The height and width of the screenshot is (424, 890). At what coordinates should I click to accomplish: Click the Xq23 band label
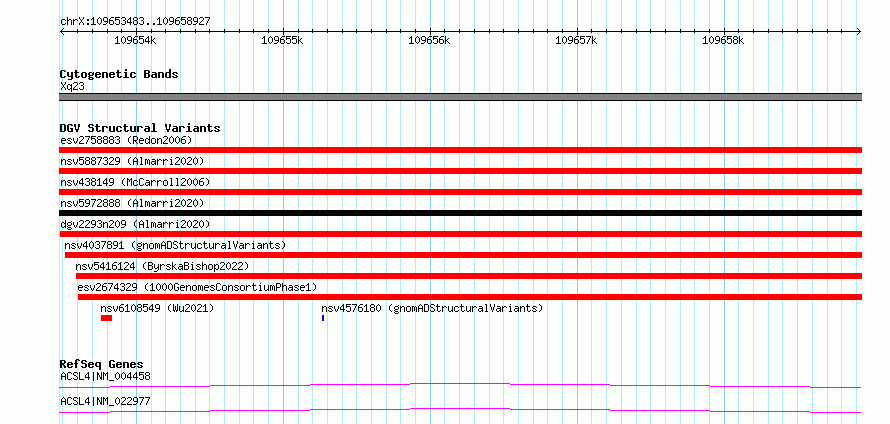coord(72,86)
